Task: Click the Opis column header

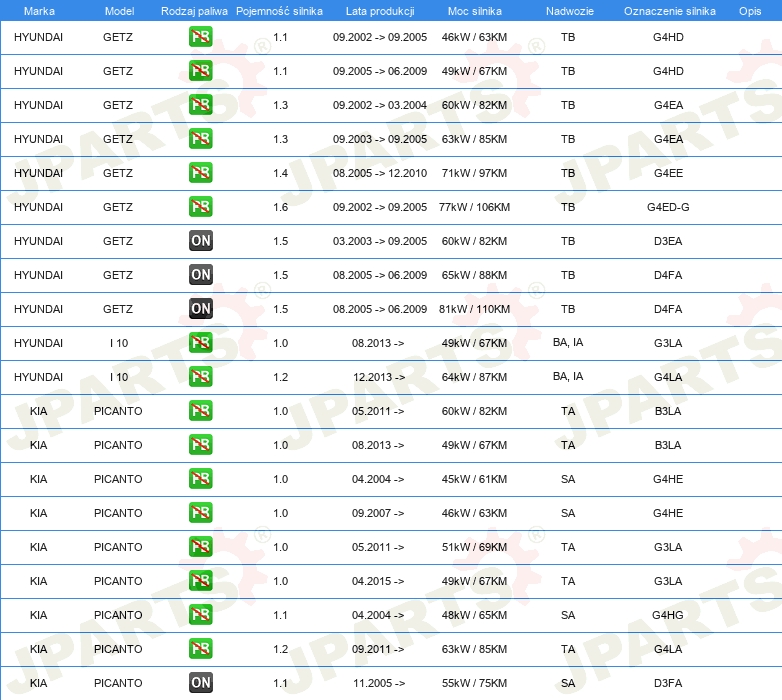Action: (x=750, y=11)
